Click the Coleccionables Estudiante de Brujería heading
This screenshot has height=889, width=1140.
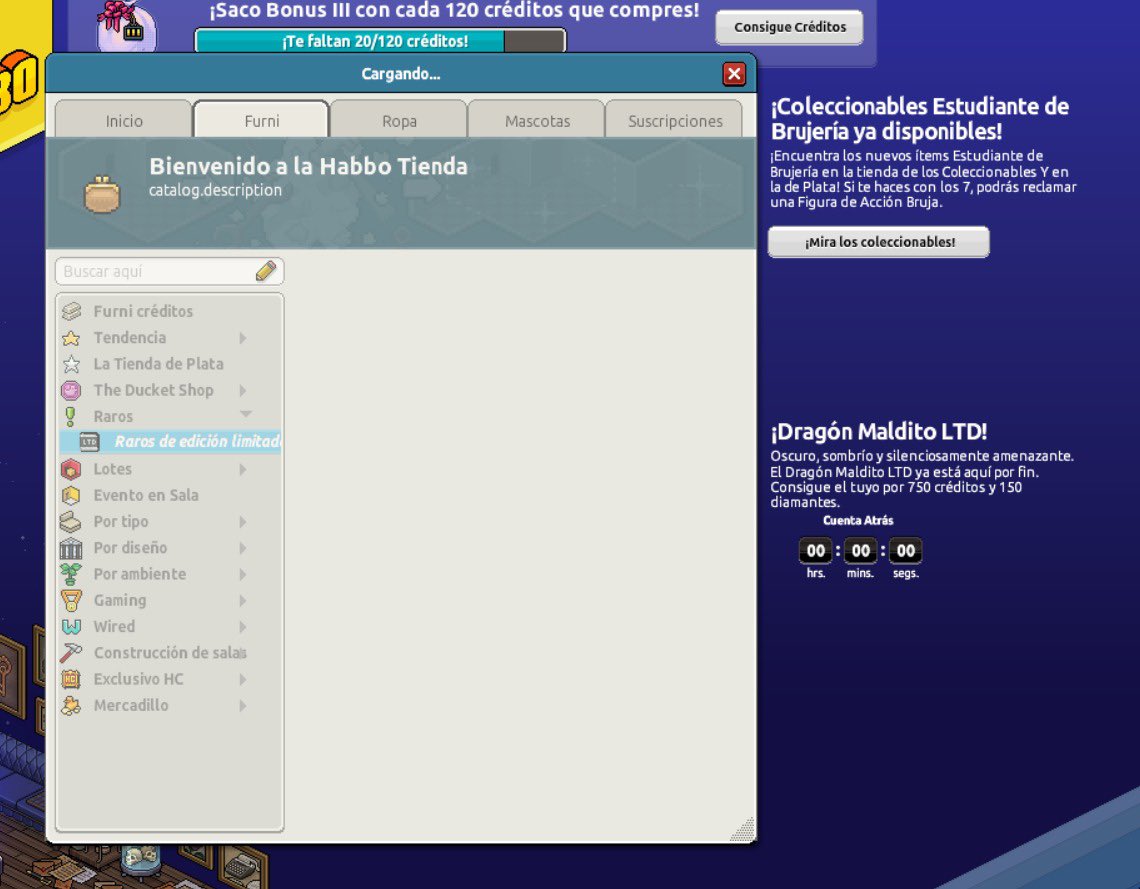coord(920,118)
